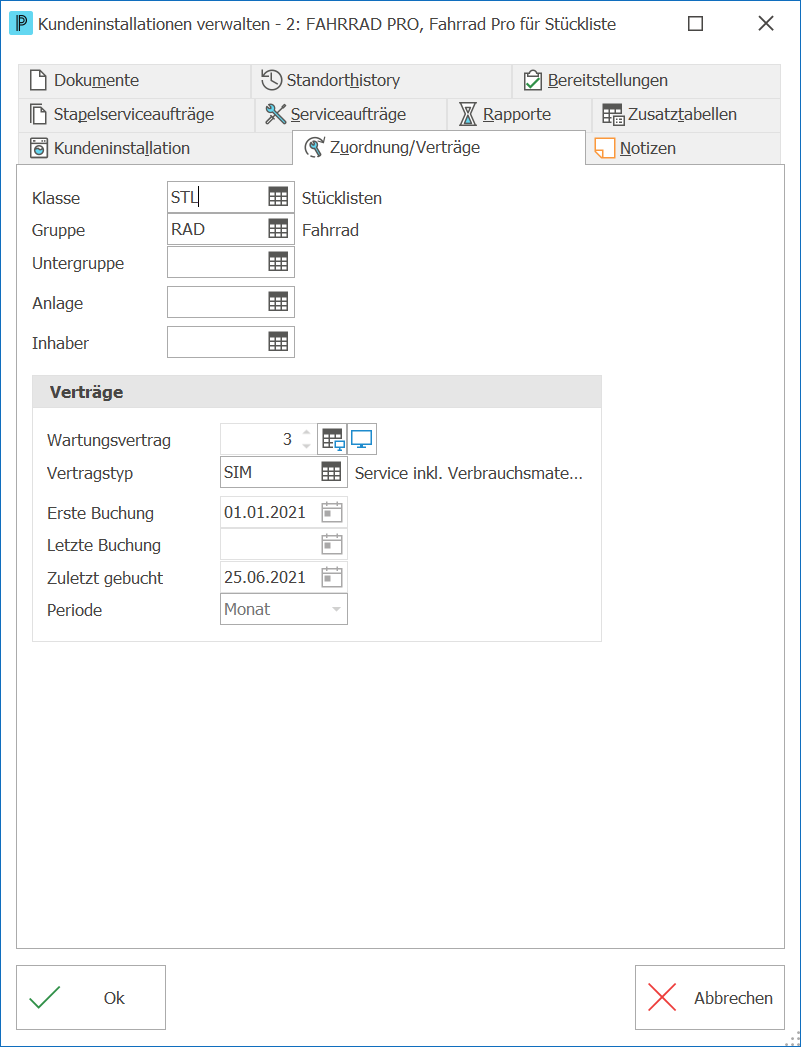The width and height of the screenshot is (801, 1047).
Task: Switch to the Dokumente tab
Action: [x=134, y=81]
